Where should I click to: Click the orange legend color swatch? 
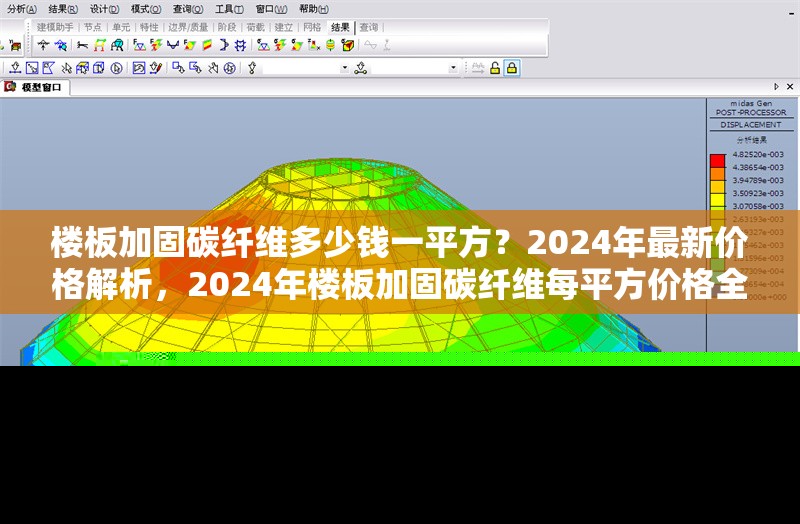[x=717, y=173]
